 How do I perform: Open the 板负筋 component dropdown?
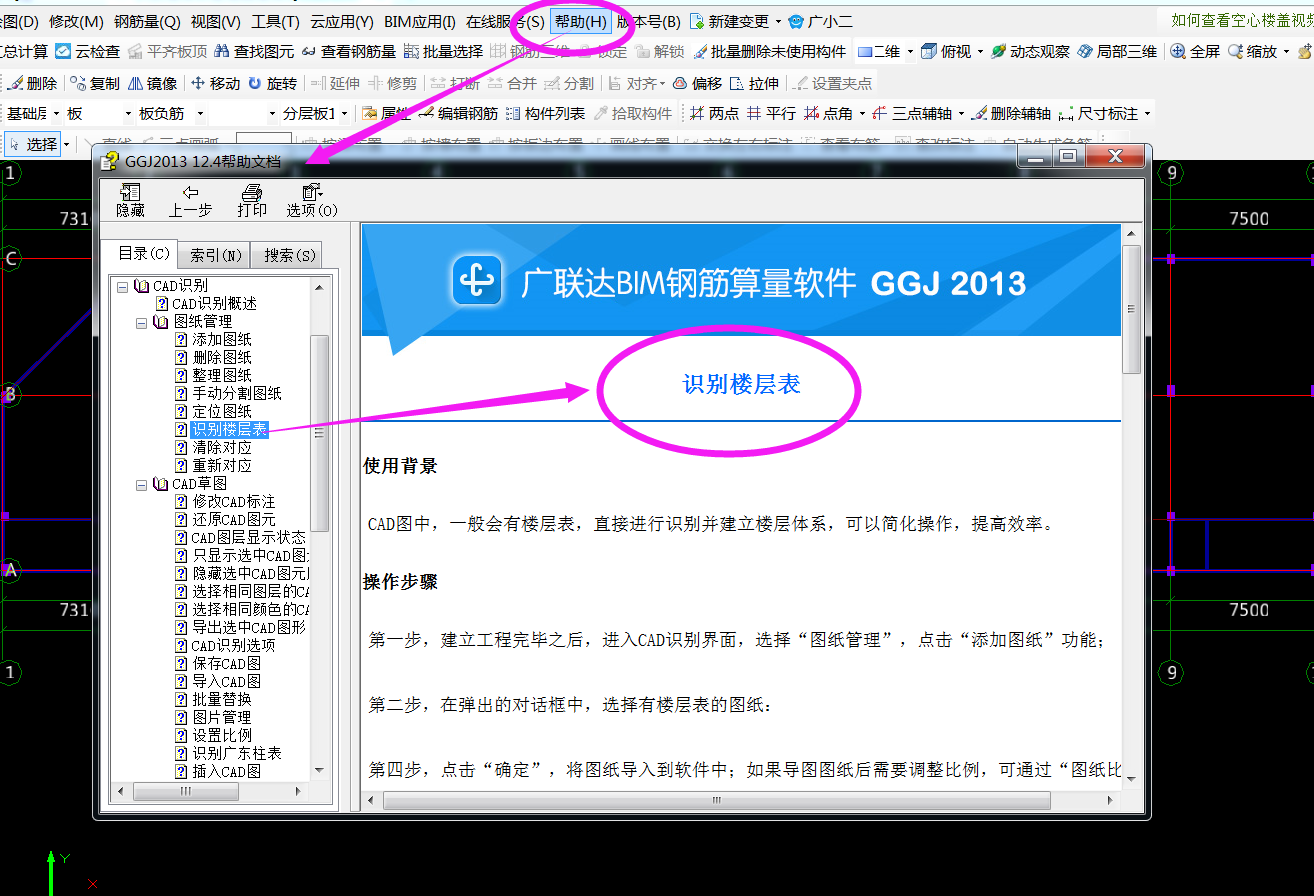(x=200, y=114)
